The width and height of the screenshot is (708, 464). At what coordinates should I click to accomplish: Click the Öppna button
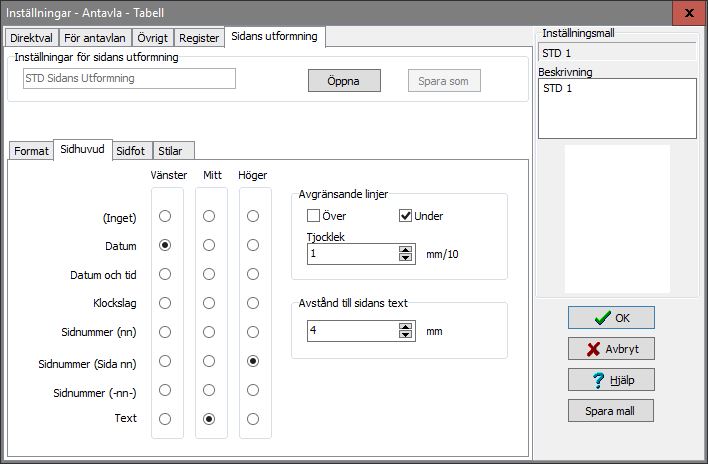coord(344,81)
